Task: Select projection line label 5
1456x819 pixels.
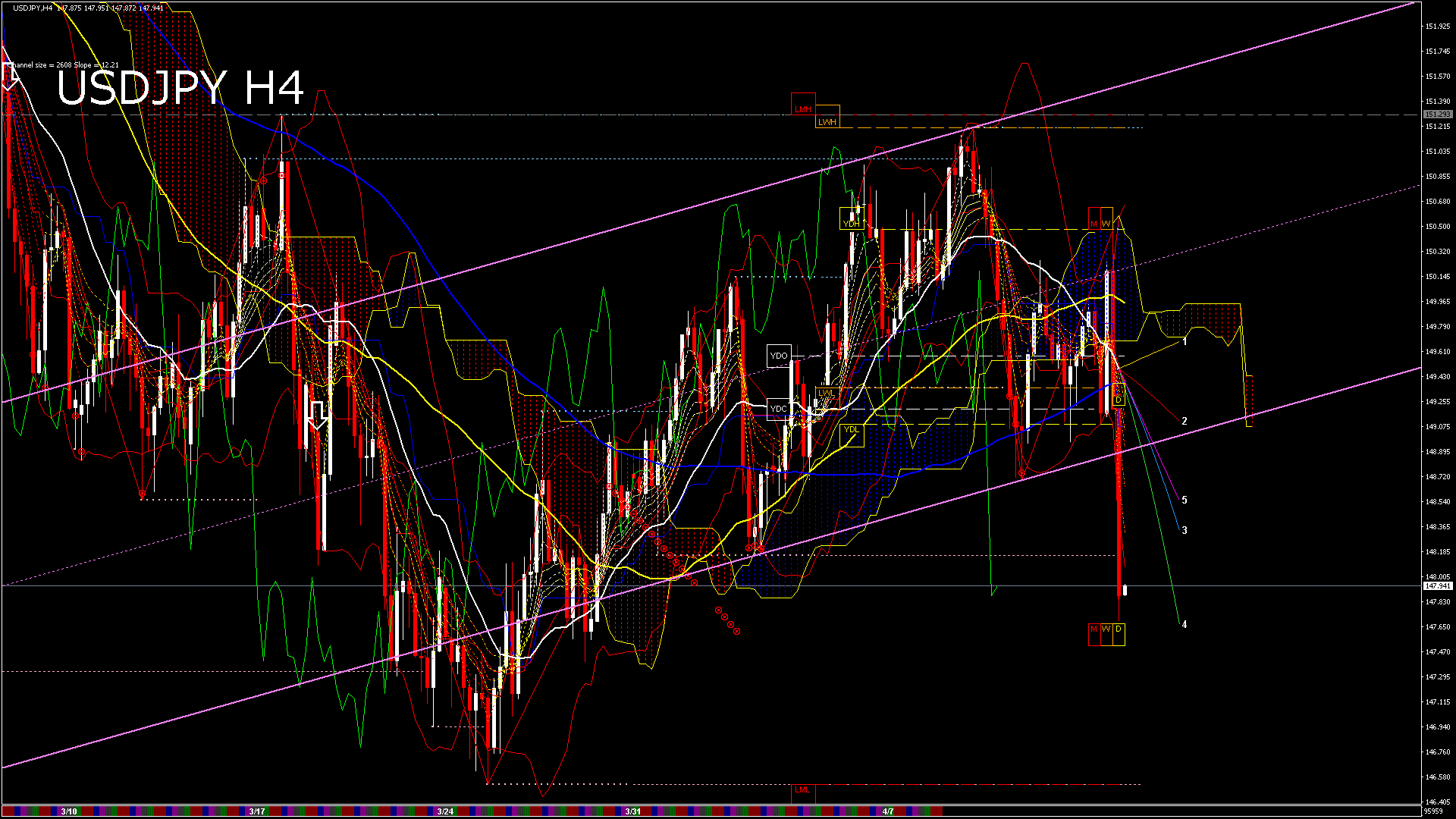Action: pos(1185,500)
